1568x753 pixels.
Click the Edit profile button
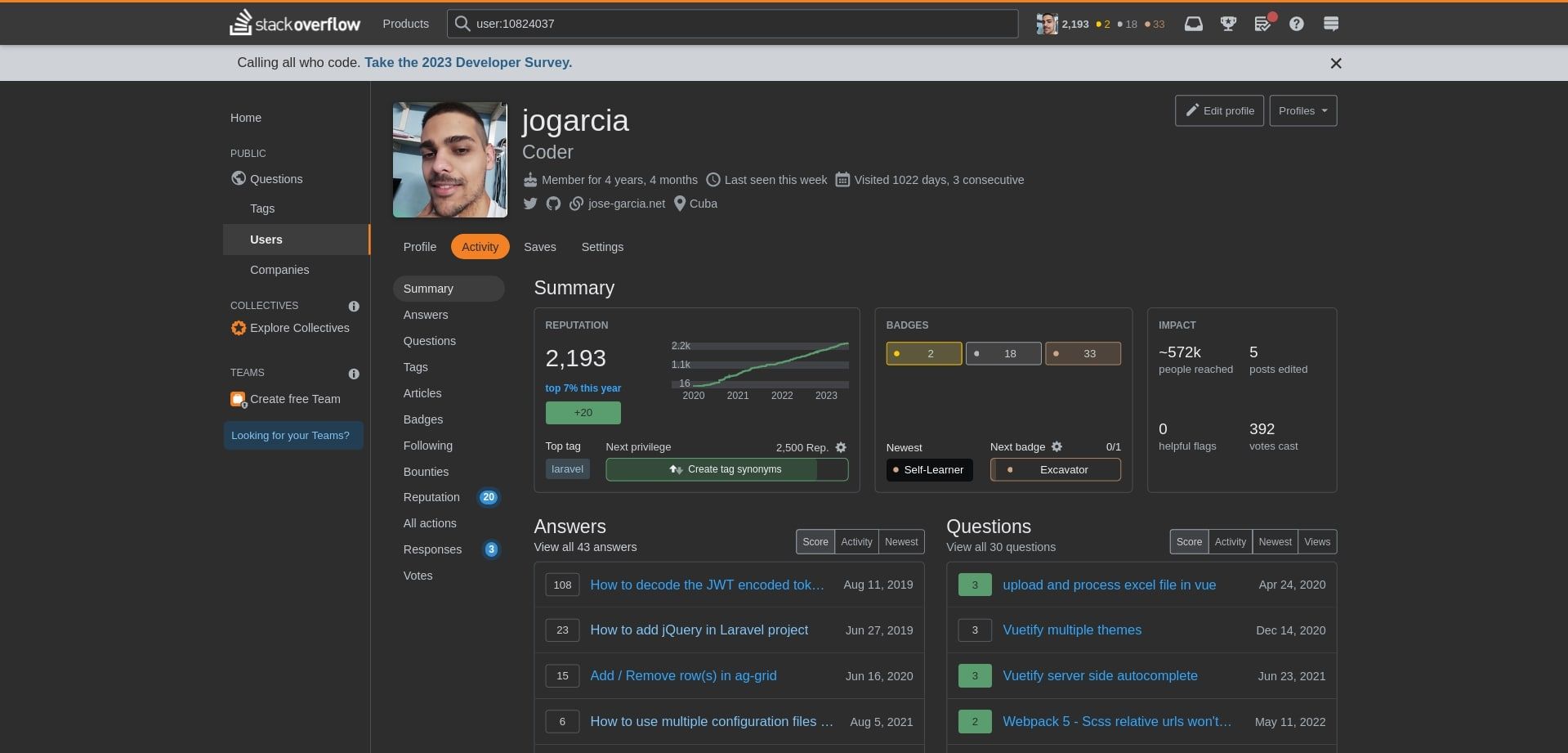pyautogui.click(x=1219, y=110)
